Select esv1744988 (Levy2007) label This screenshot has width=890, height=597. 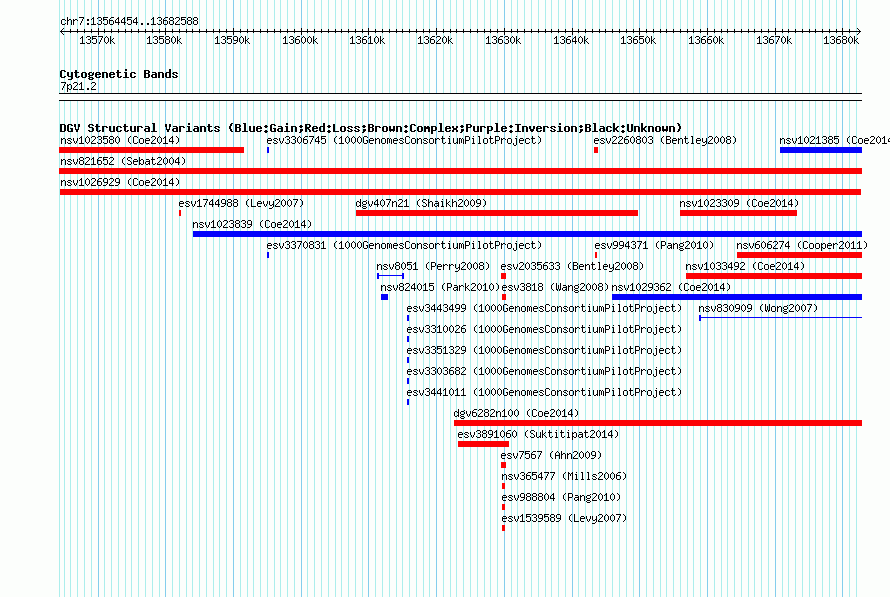pyautogui.click(x=241, y=203)
